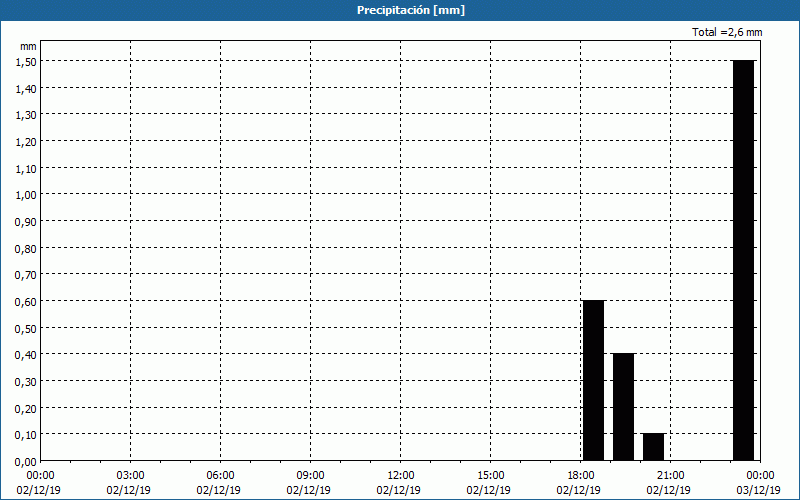Click the 00:00 03/12/19 time label
800x500 pixels.
pyautogui.click(x=758, y=483)
